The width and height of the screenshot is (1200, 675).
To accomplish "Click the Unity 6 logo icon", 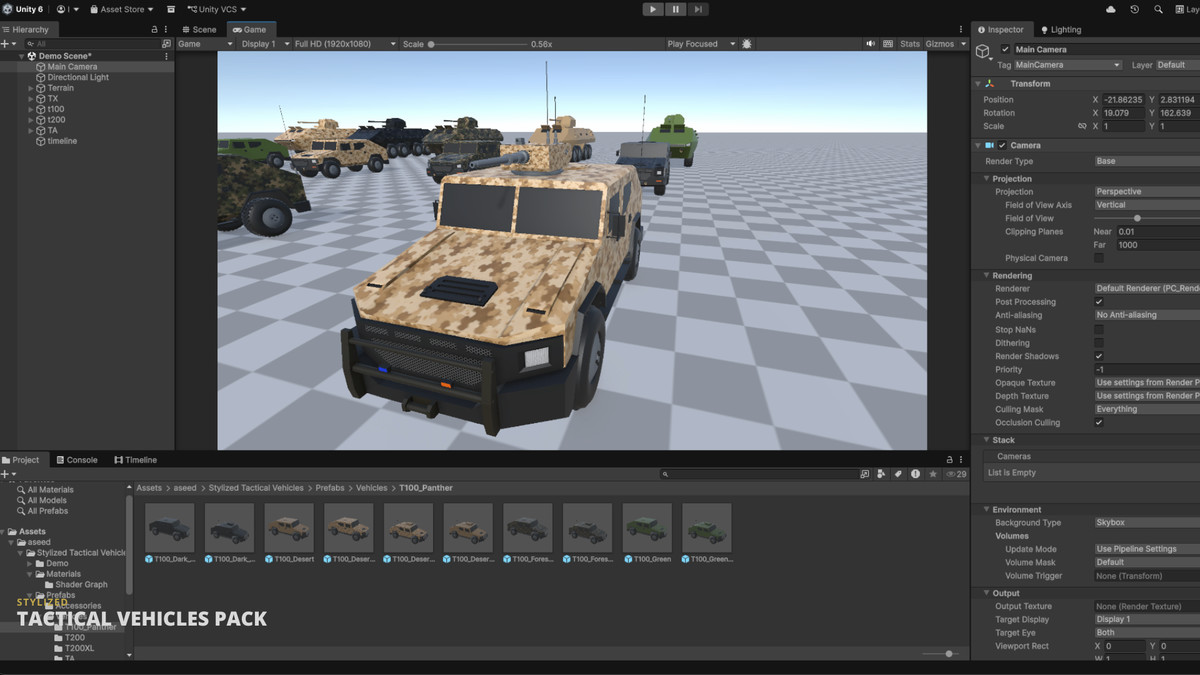I will coord(8,9).
